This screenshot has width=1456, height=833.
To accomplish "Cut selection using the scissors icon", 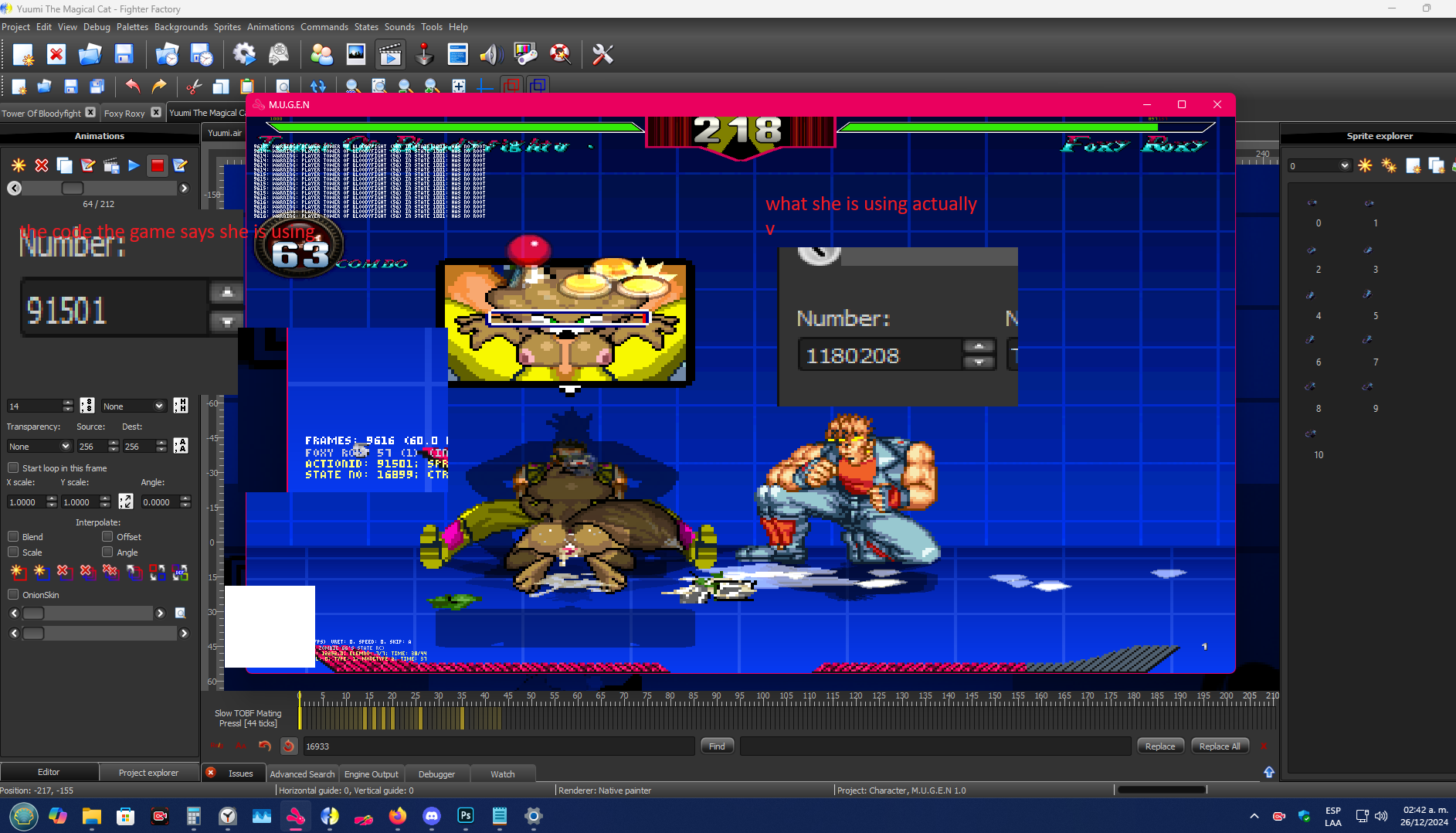I will (x=194, y=86).
